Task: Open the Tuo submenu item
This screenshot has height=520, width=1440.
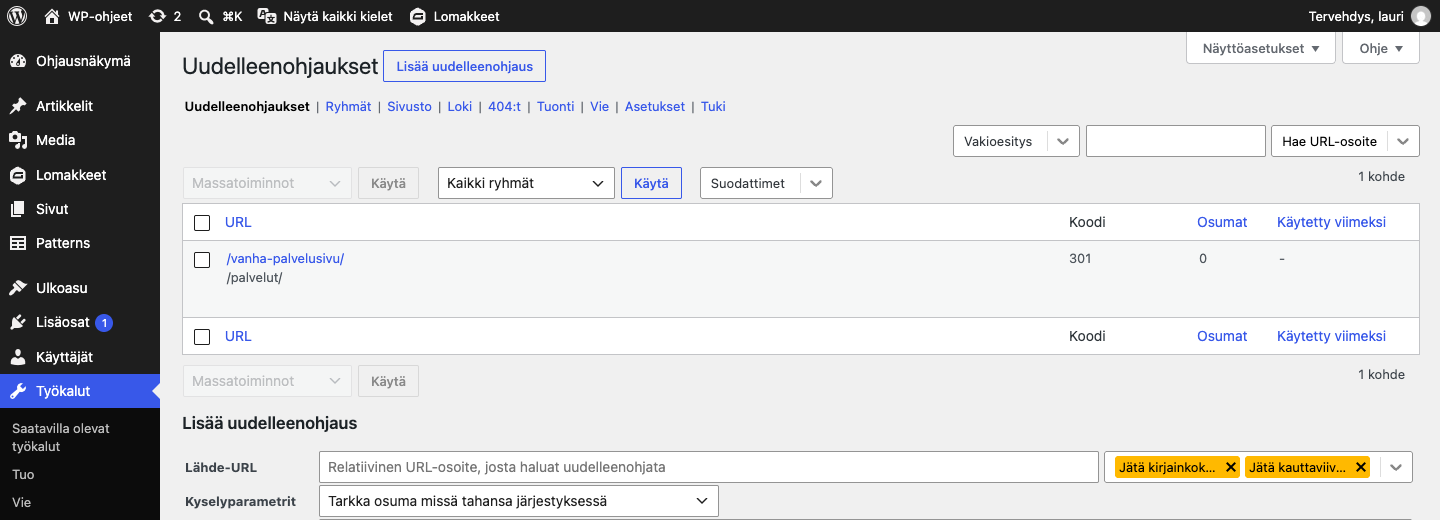Action: point(23,474)
